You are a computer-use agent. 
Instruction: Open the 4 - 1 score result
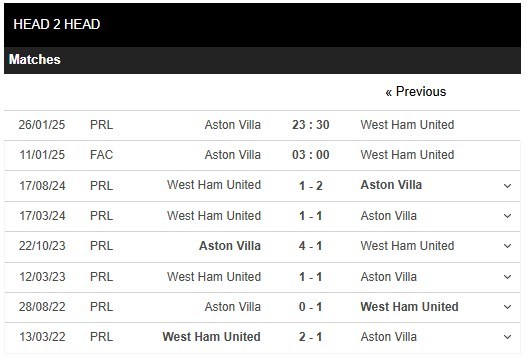pyautogui.click(x=311, y=246)
